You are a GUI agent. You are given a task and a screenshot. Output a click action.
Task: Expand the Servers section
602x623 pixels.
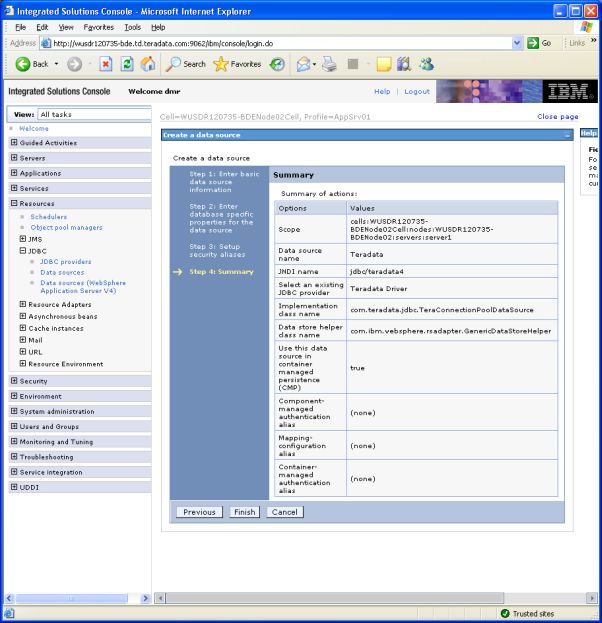[14, 158]
